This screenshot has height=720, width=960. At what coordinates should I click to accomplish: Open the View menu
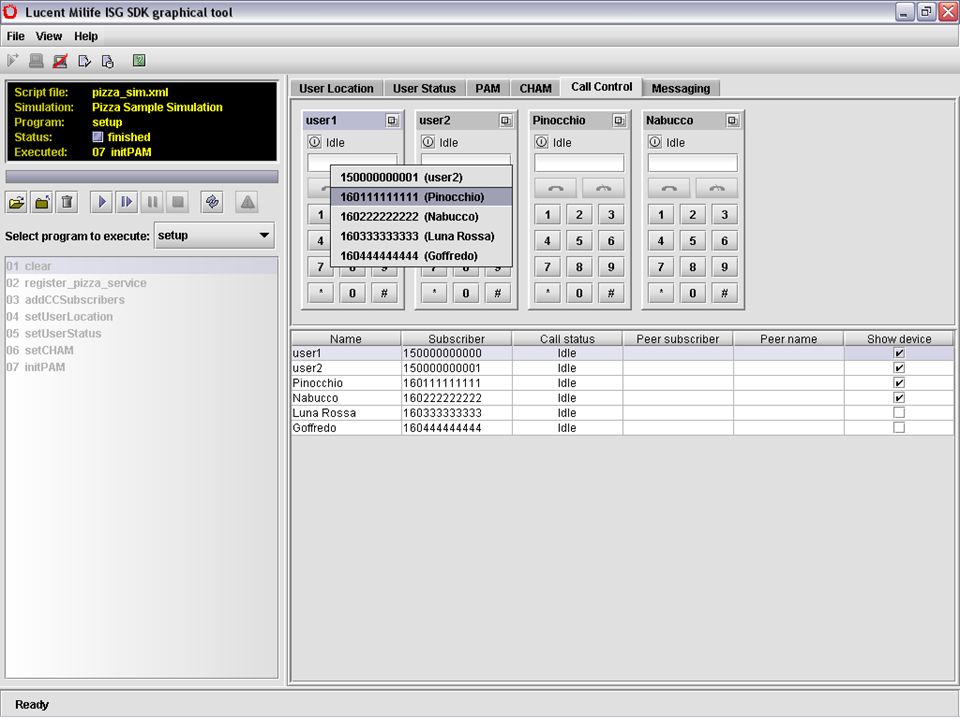pos(48,36)
